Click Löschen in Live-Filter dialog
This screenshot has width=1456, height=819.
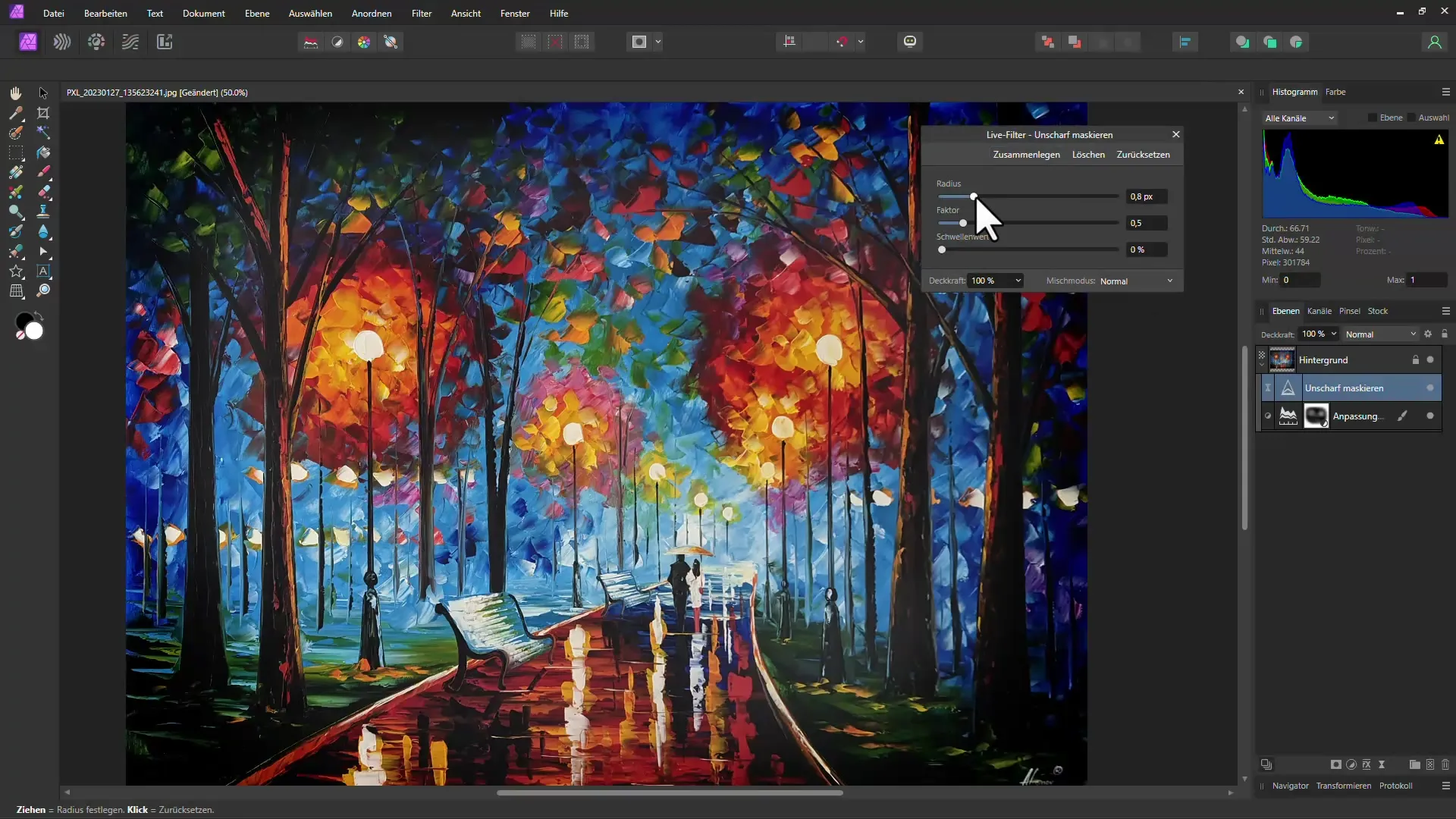coord(1088,155)
